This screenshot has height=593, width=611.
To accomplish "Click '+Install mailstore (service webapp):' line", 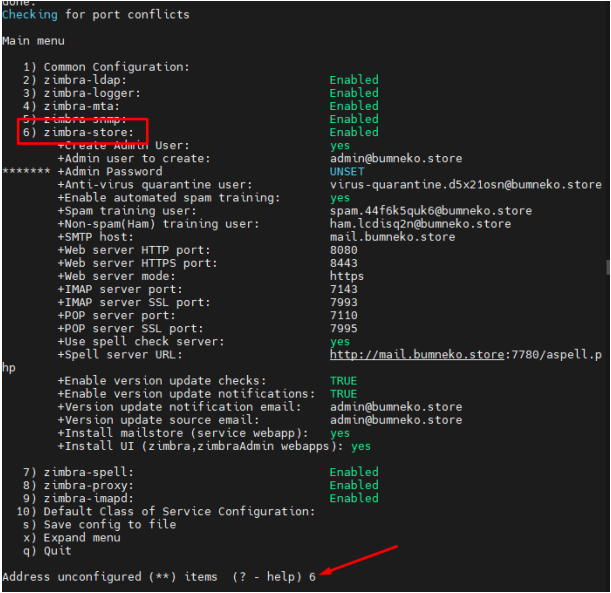I will click(x=203, y=434).
